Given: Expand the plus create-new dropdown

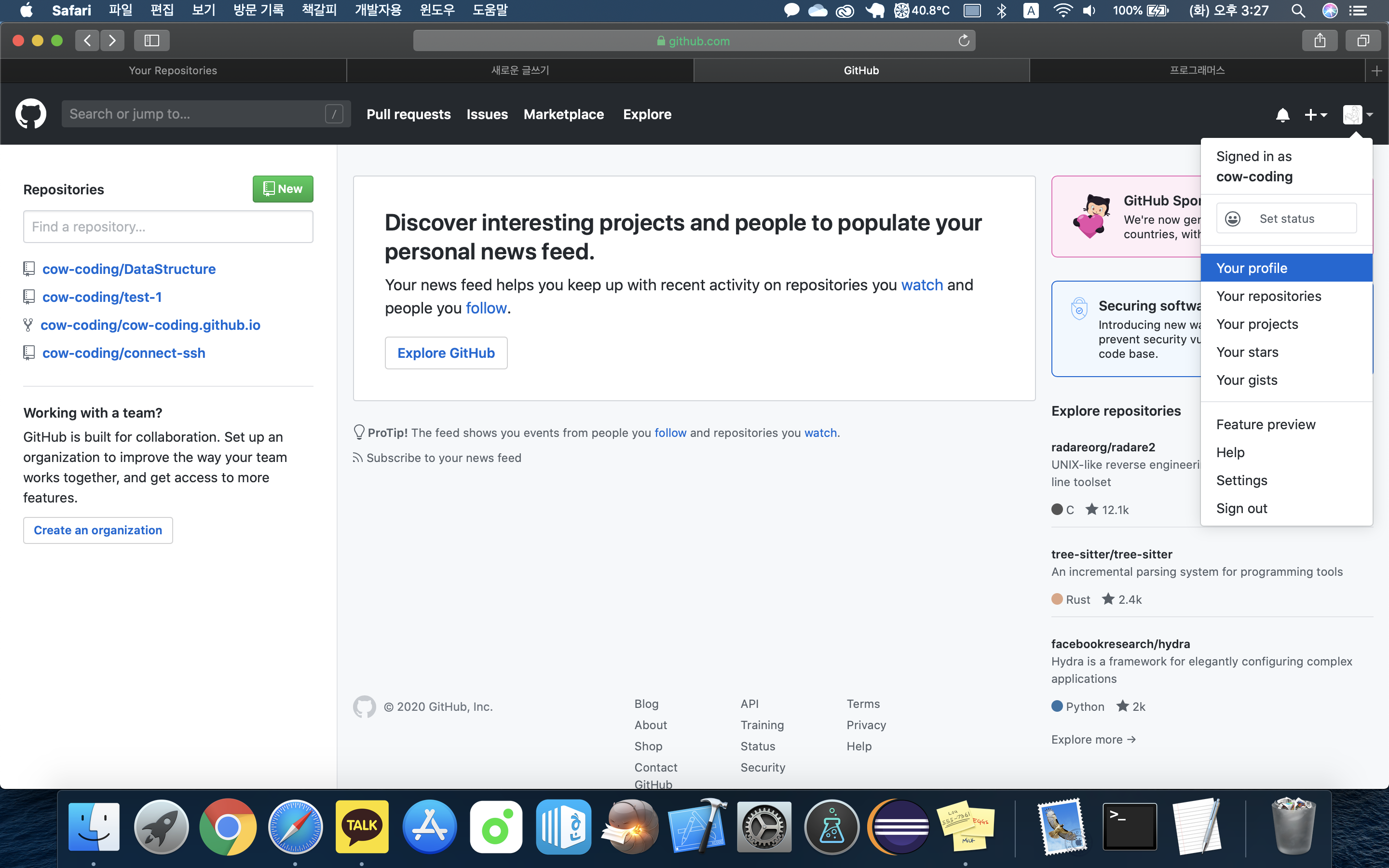Looking at the screenshot, I should click(1316, 115).
